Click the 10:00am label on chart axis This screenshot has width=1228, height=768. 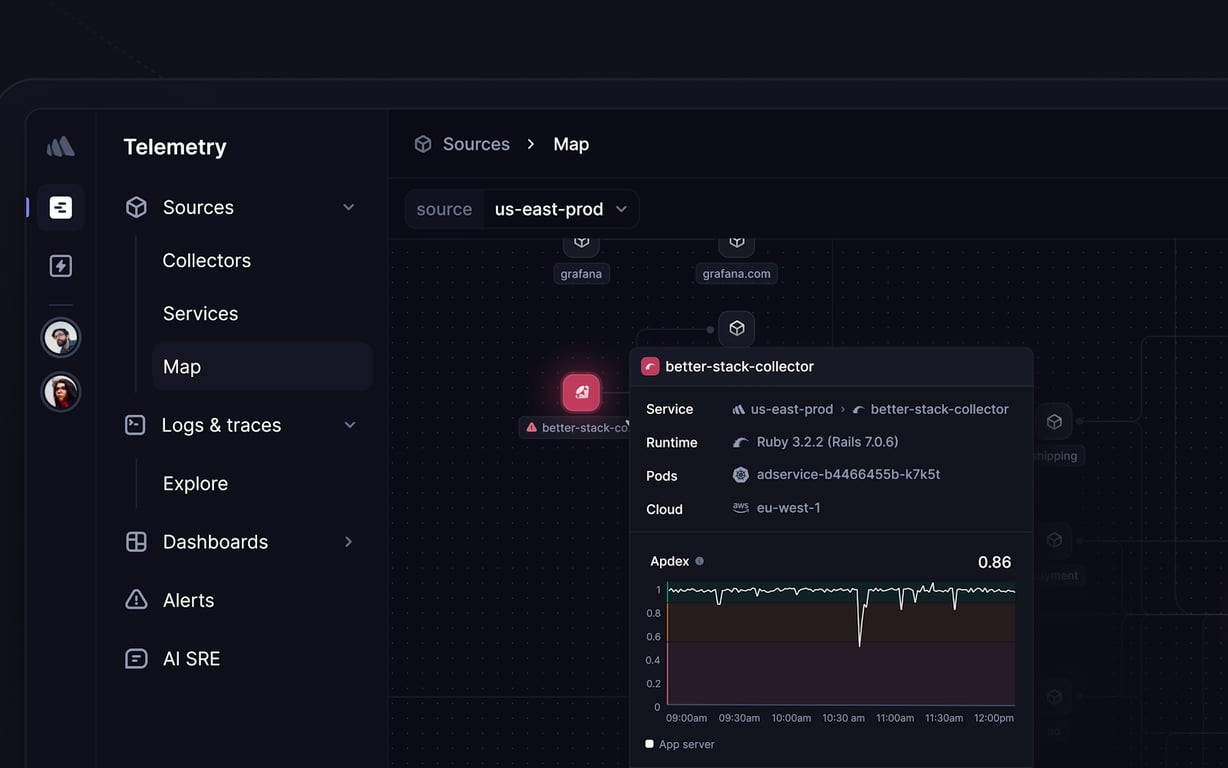(791, 718)
